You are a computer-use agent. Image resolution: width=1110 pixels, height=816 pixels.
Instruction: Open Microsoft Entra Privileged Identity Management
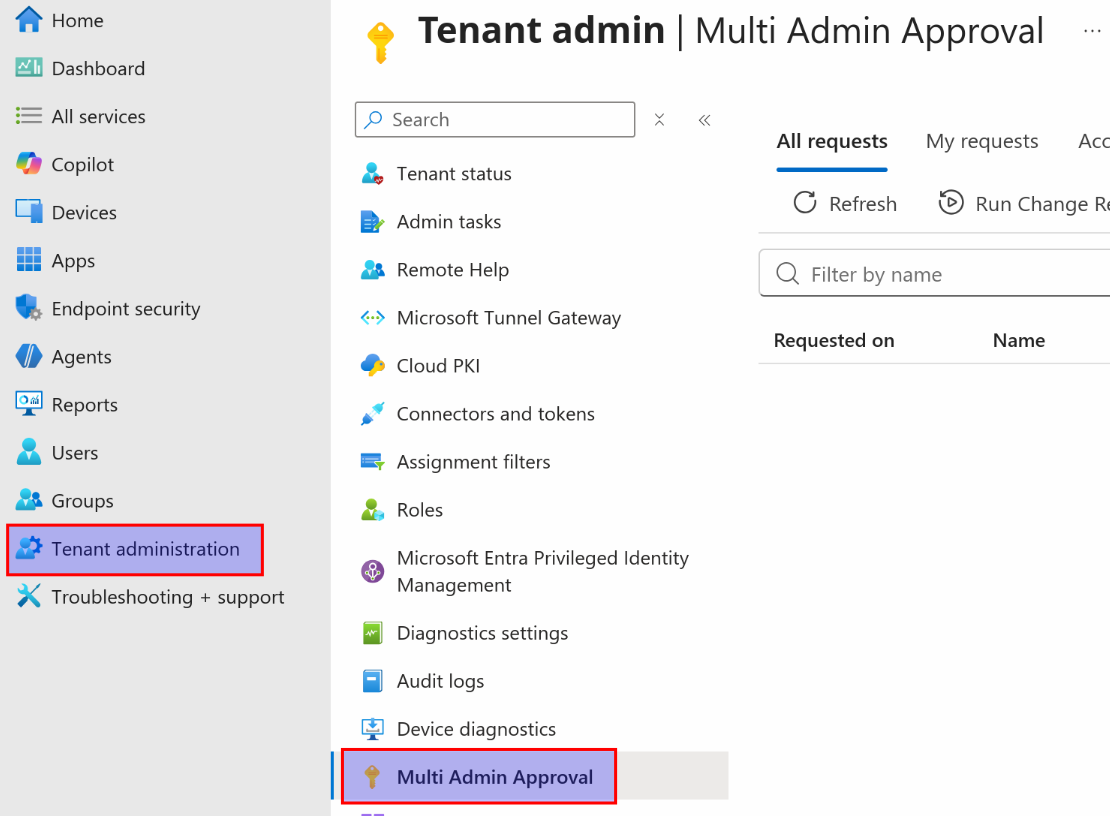click(x=542, y=571)
